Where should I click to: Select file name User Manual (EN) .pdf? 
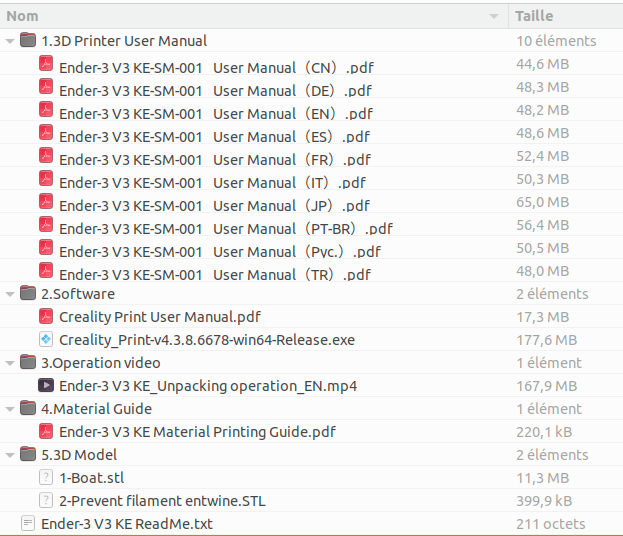click(x=216, y=114)
